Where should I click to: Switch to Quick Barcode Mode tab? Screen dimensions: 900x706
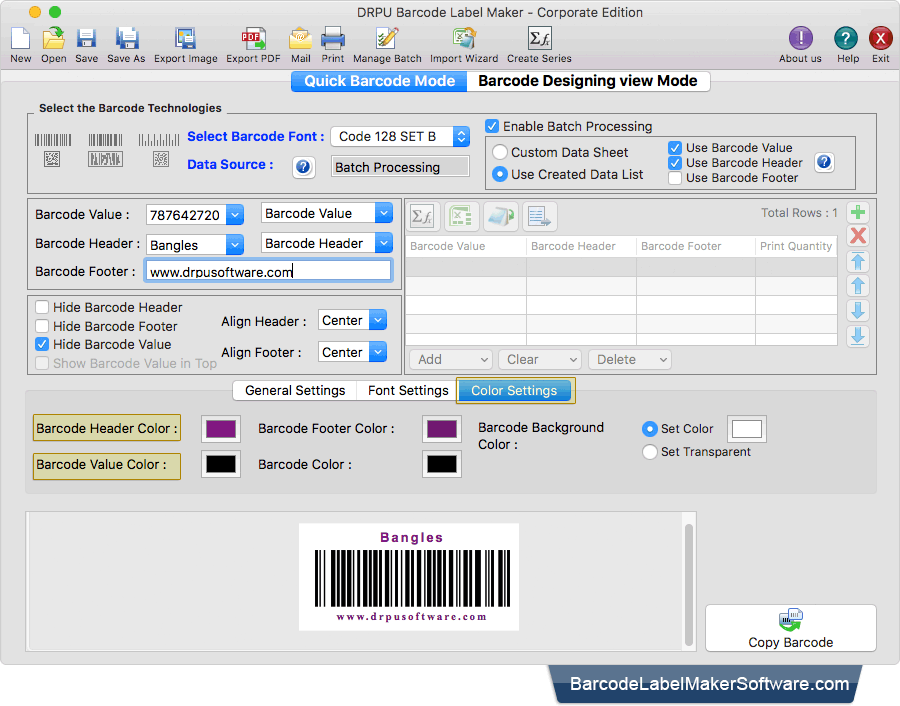379,81
